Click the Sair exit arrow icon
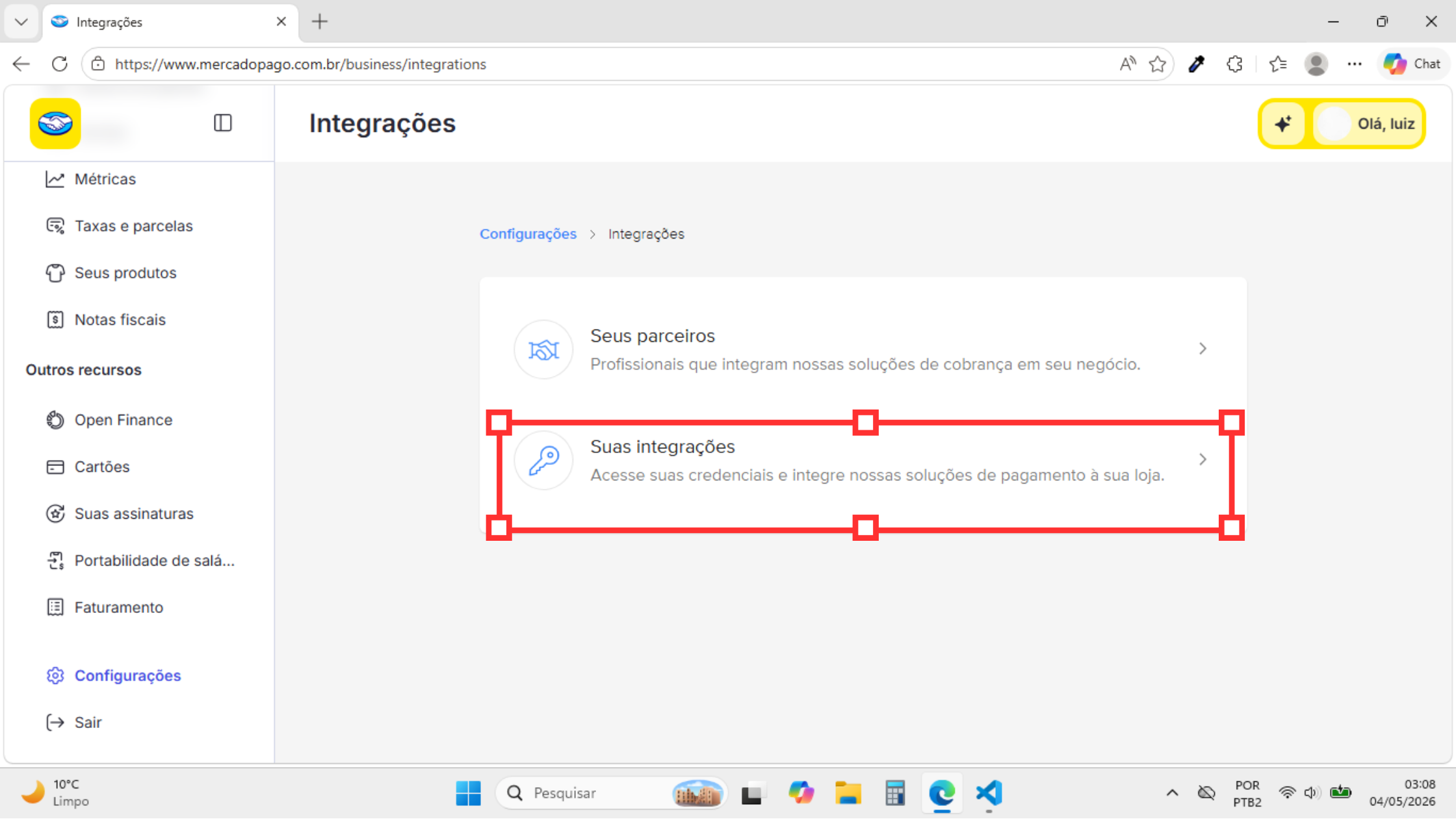The image size is (1456, 819). (55, 722)
